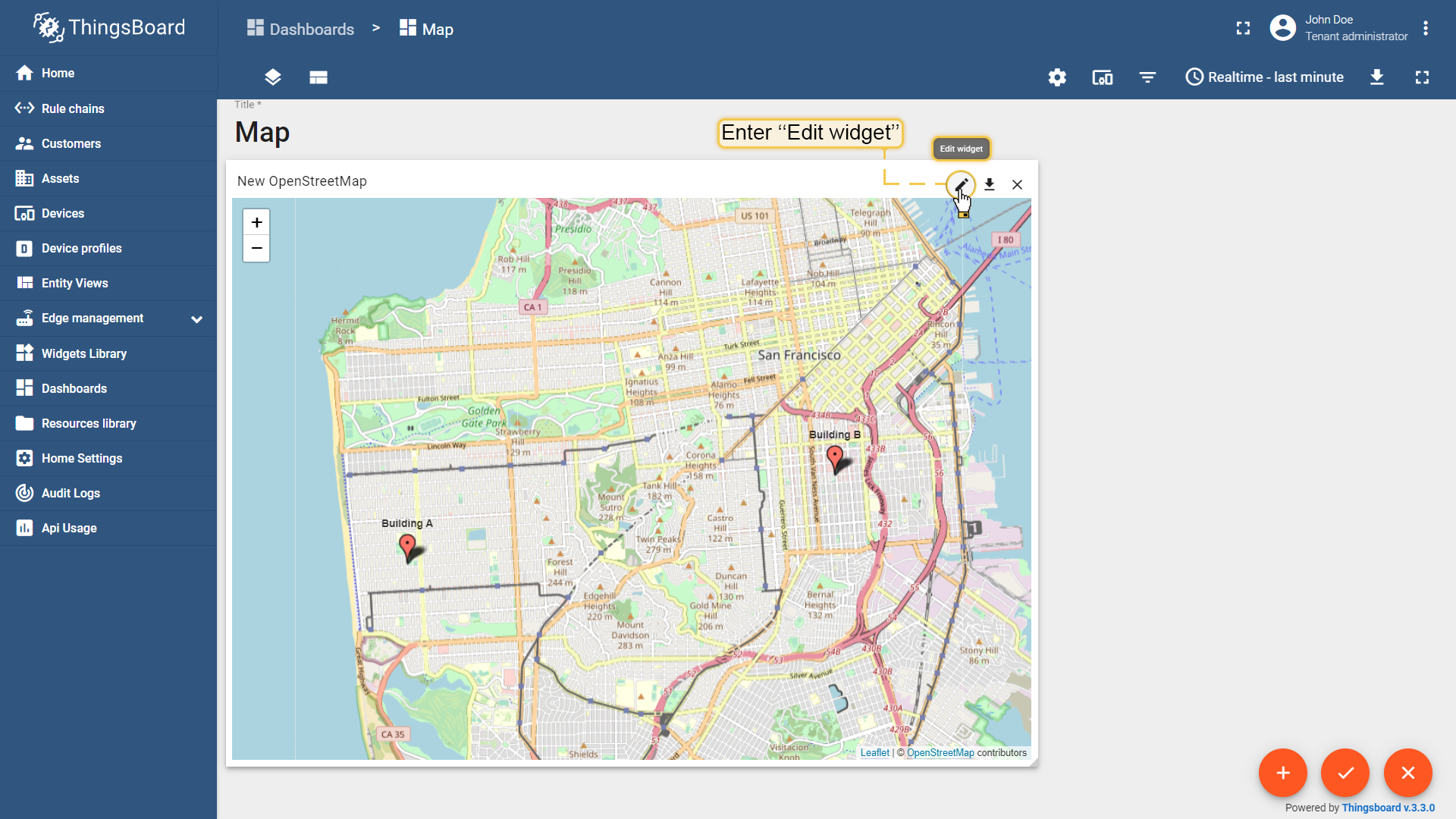
Task: Toggle fullscreen icon in top header
Action: pyautogui.click(x=1243, y=28)
